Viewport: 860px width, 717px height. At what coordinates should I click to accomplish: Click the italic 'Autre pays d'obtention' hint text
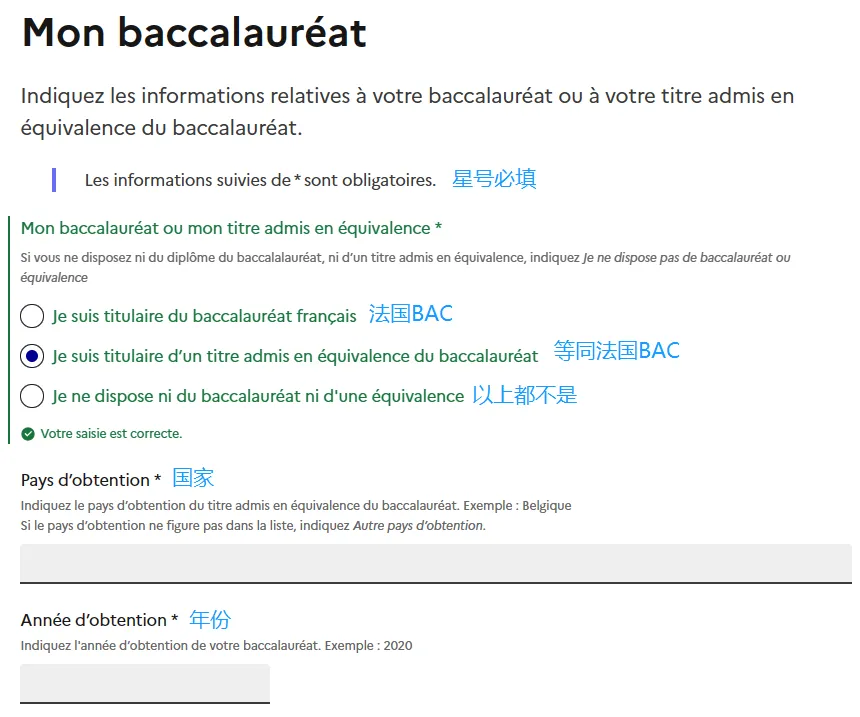418,526
